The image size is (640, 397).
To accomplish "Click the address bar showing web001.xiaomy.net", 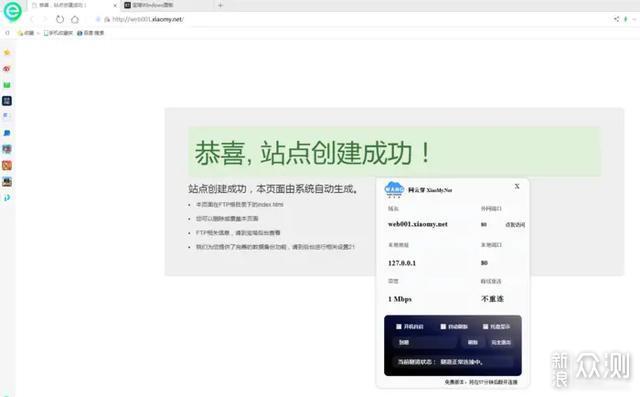I will 148,19.
